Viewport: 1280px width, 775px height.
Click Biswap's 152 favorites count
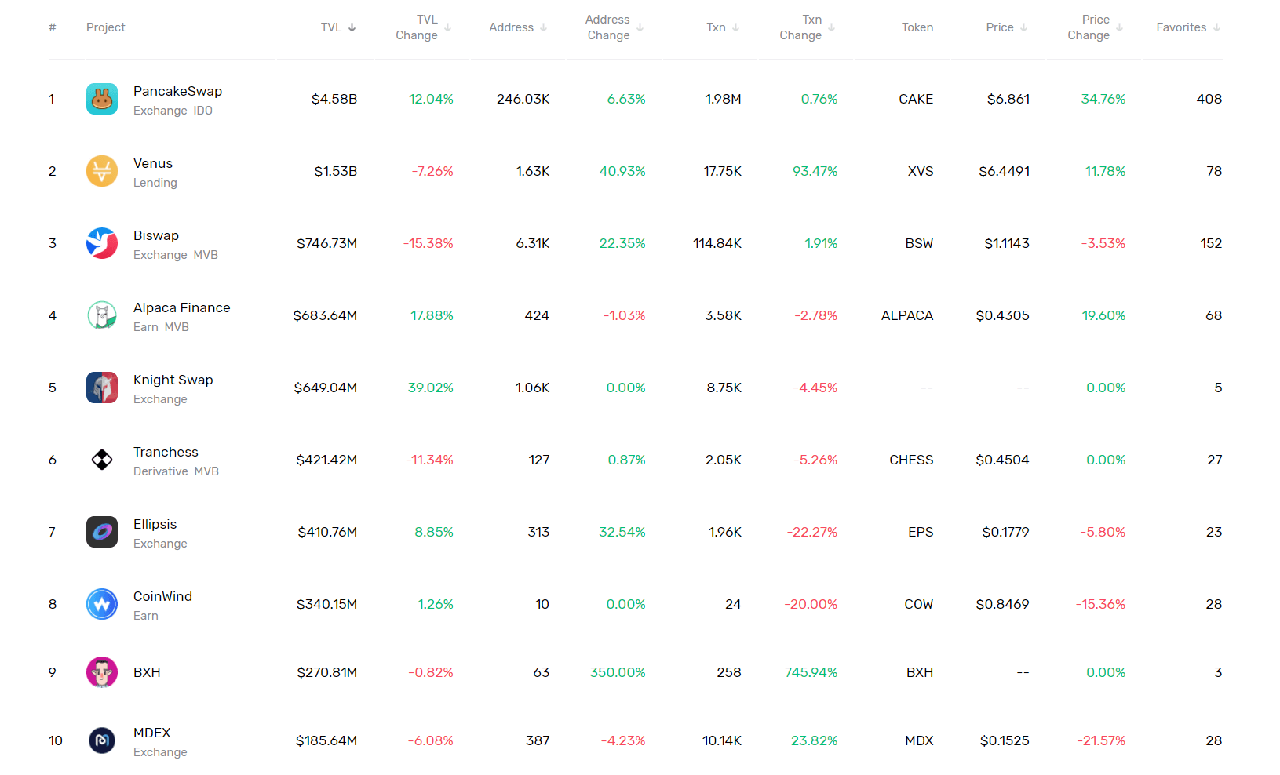pyautogui.click(x=1211, y=243)
